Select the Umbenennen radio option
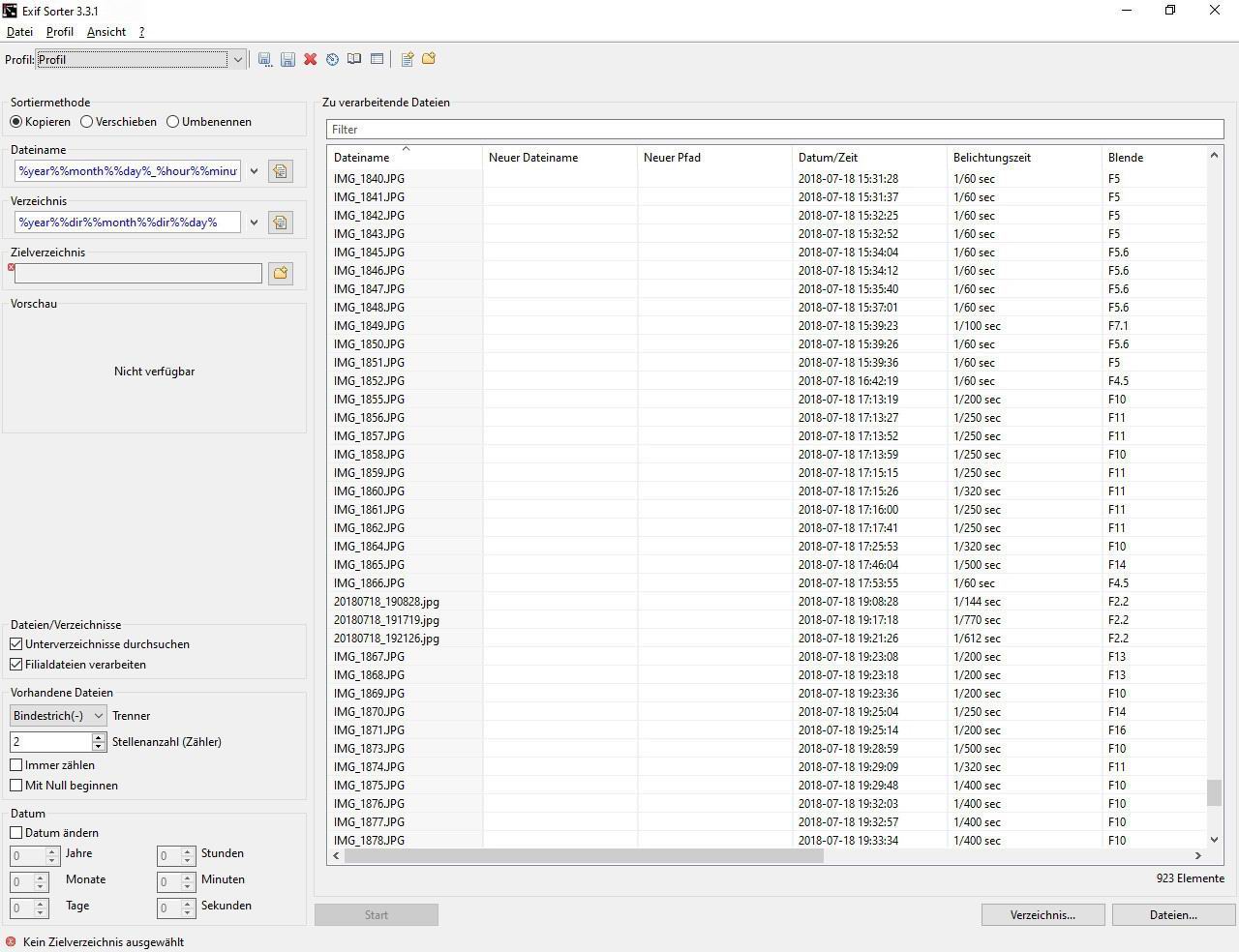 pos(173,122)
